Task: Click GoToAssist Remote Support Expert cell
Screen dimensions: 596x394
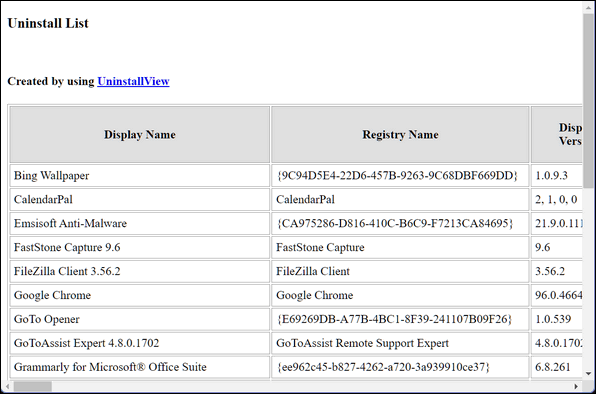Action: 400,343
